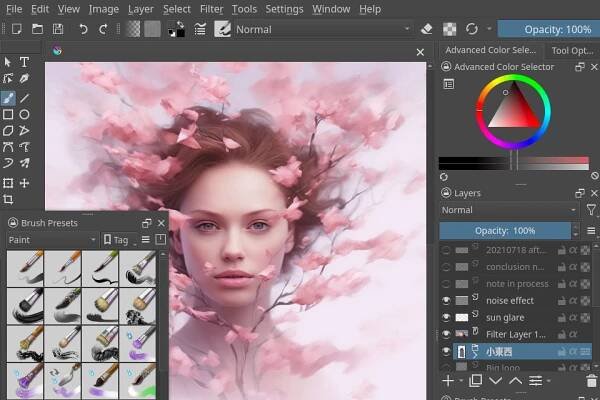Switch to the Tool Options tab
The height and width of the screenshot is (400, 600).
[573, 50]
